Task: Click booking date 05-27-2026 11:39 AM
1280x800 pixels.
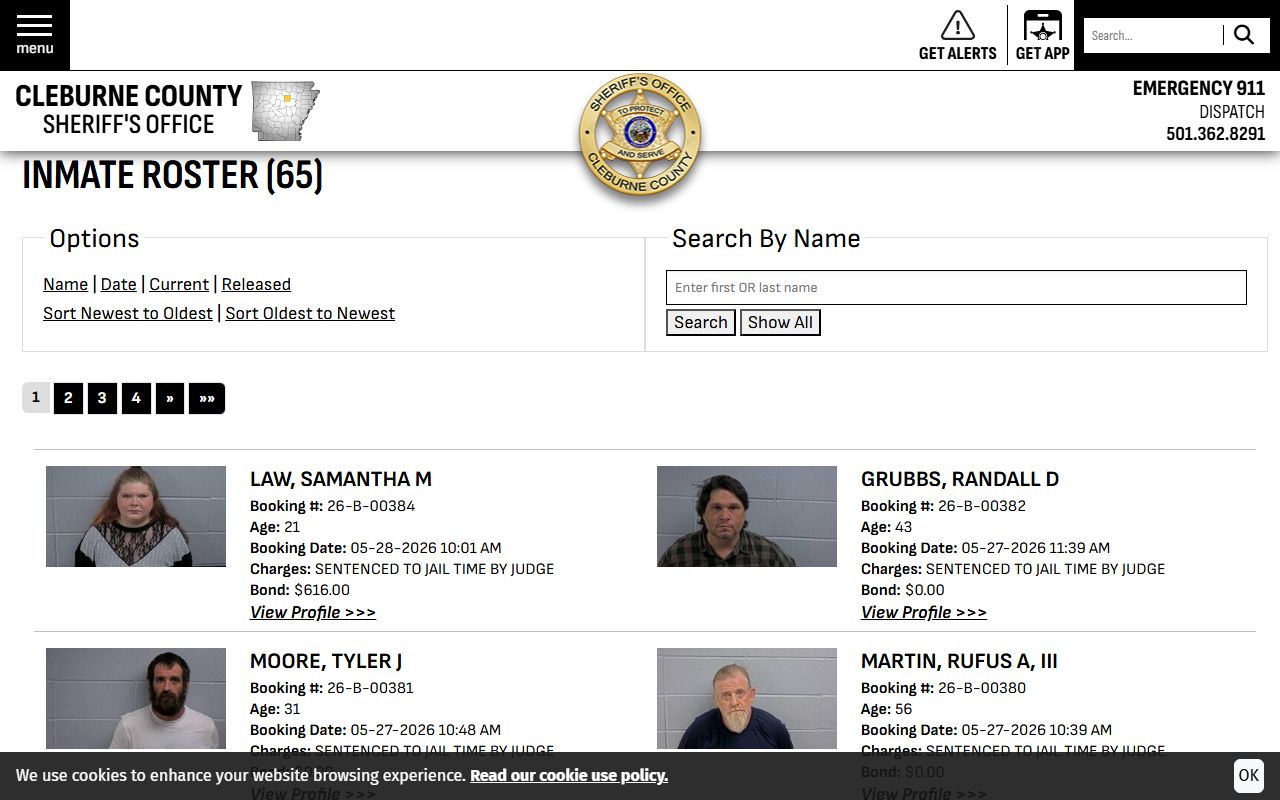Action: [1035, 548]
